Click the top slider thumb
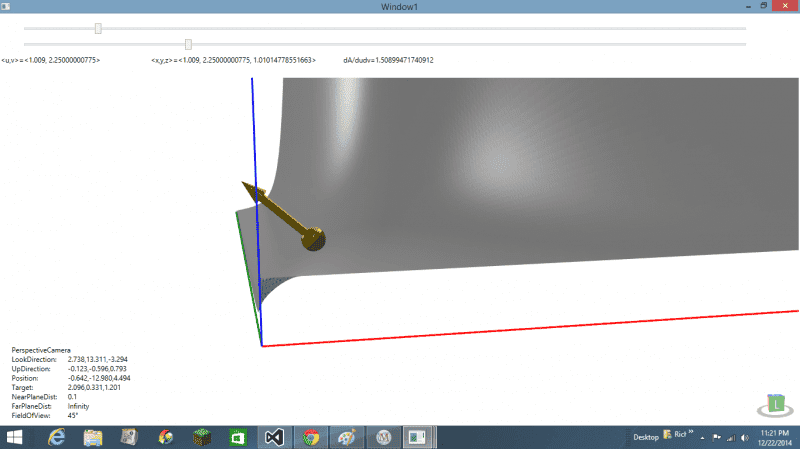The image size is (800, 449). [98, 29]
